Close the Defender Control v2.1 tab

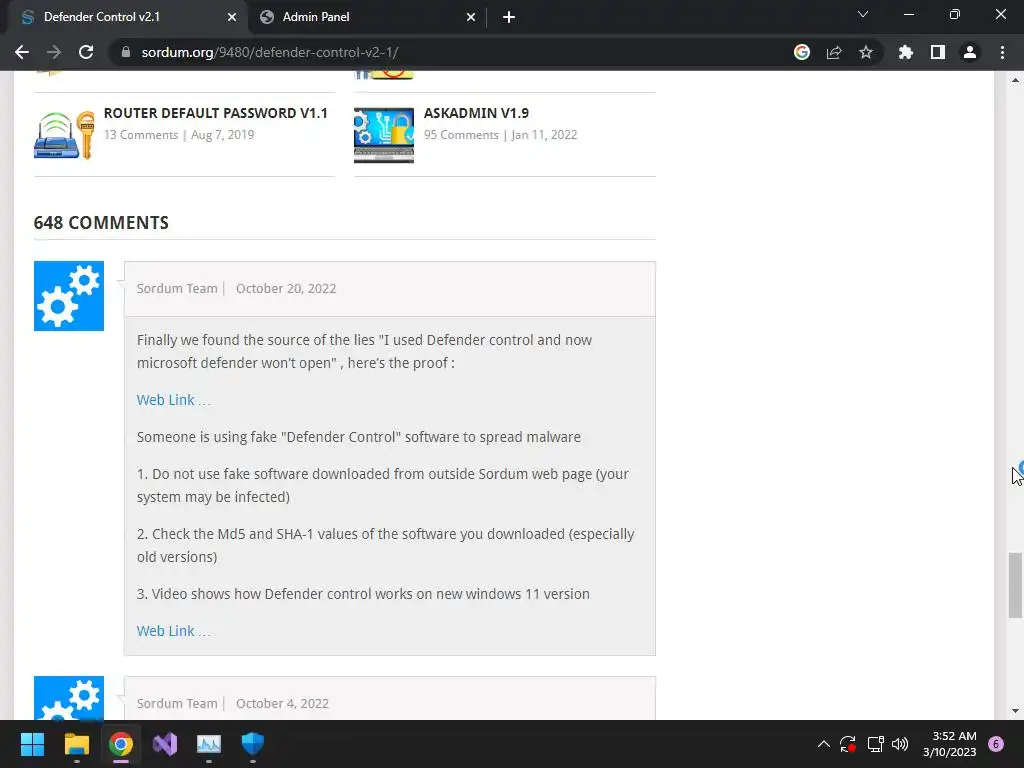(x=232, y=17)
